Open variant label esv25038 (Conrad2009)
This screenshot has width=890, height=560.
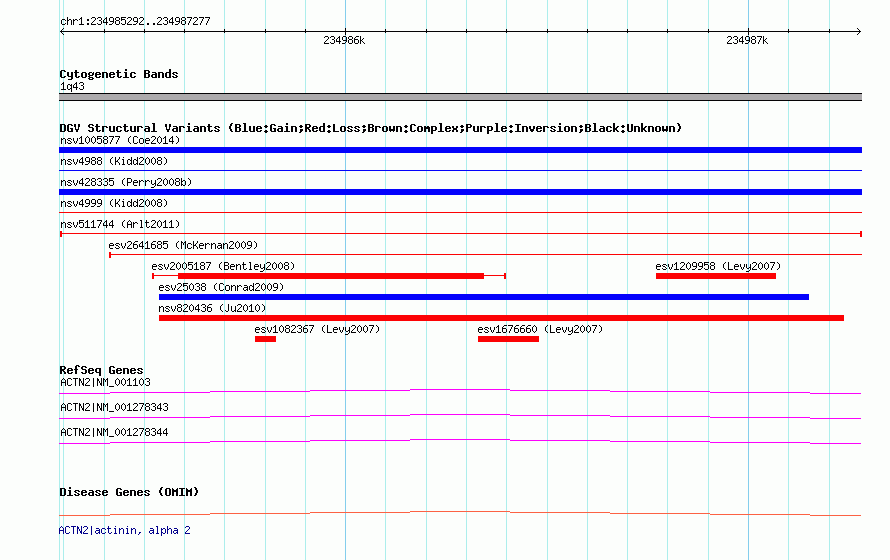(221, 287)
